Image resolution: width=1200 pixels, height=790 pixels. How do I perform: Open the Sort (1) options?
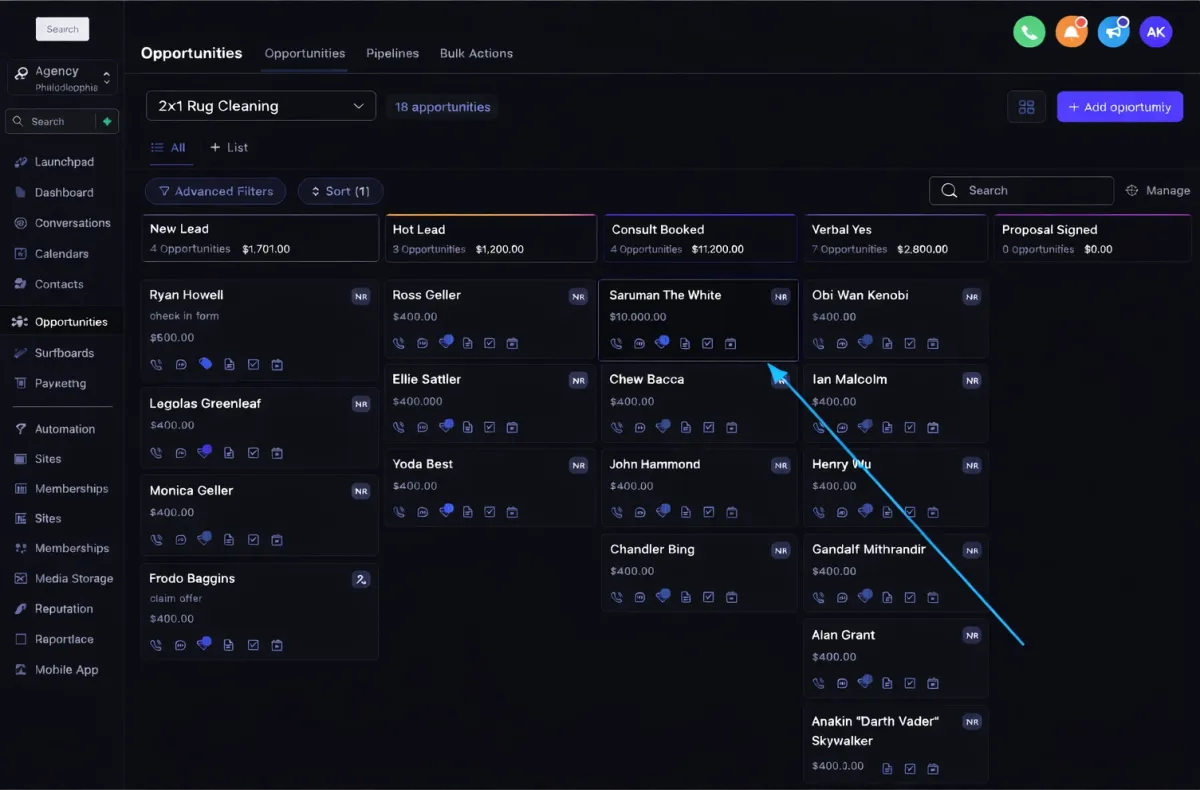(340, 191)
